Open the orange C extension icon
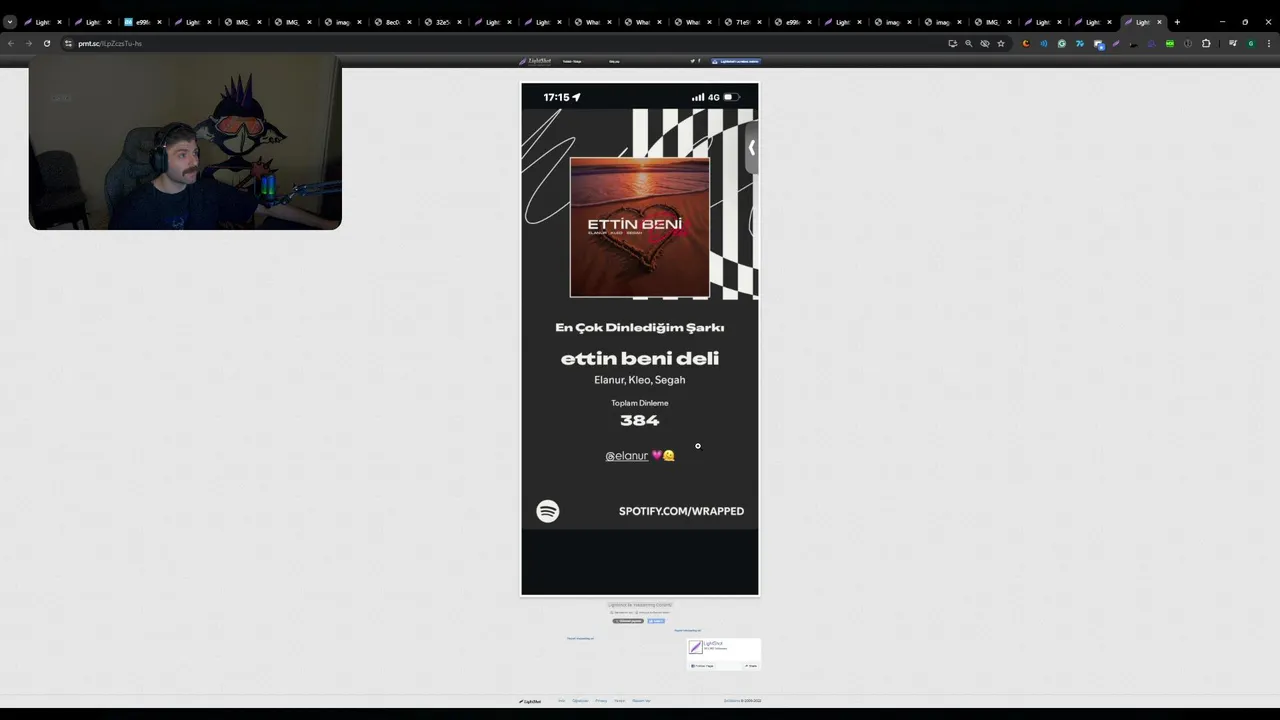Screen dimensions: 1280x720 click(1026, 43)
